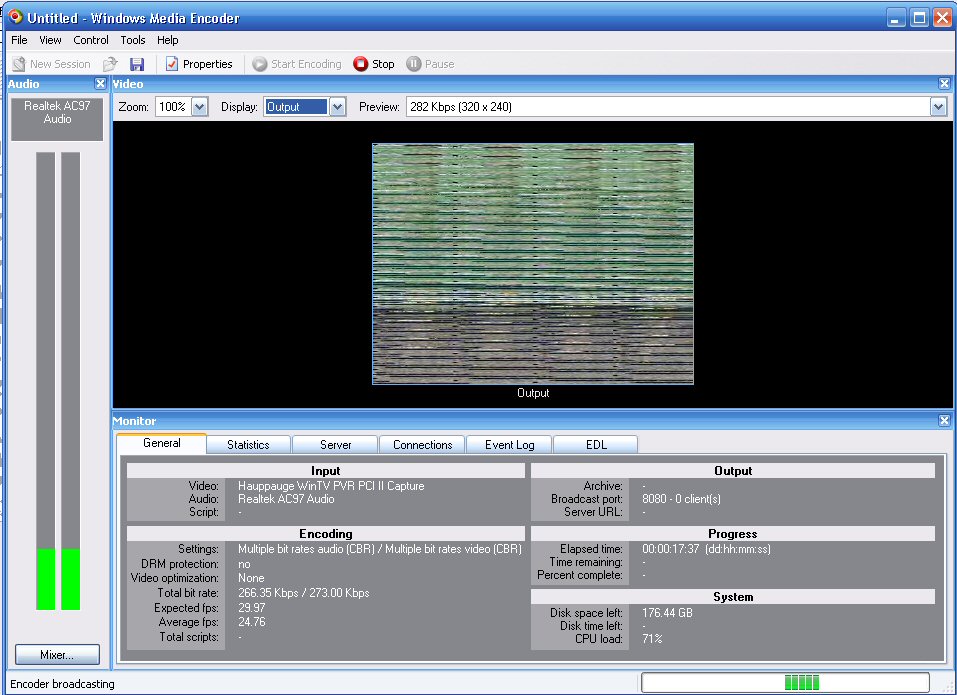Click the average fps value 24.76
This screenshot has width=957, height=695.
251,622
